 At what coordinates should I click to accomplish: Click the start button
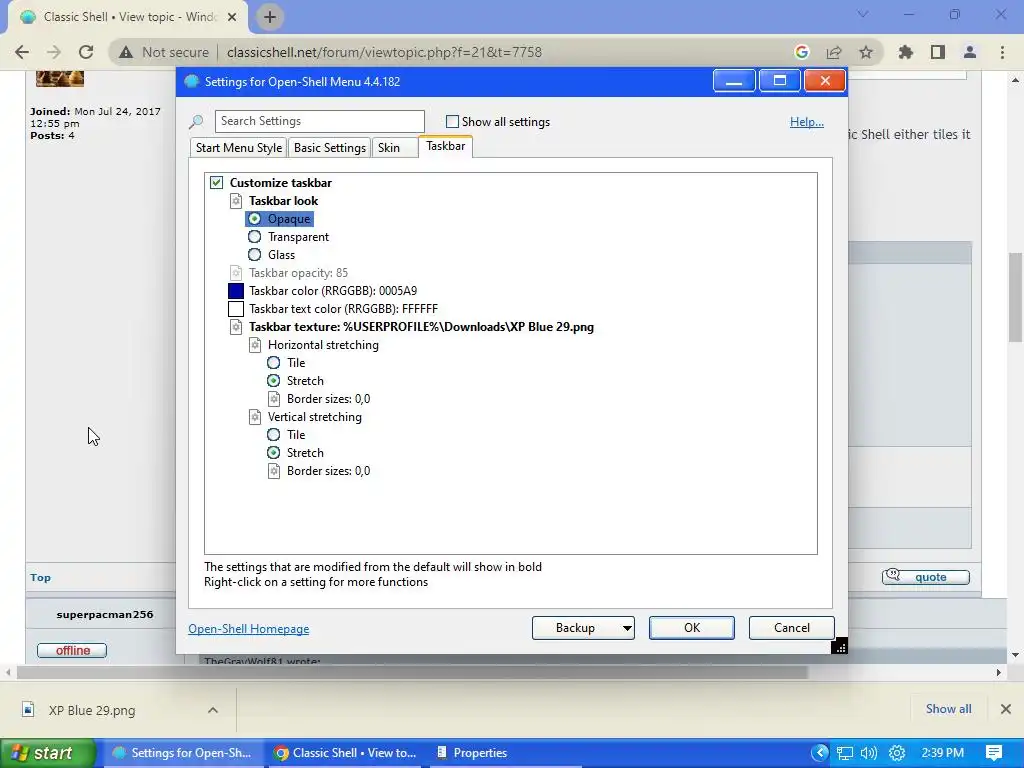47,753
